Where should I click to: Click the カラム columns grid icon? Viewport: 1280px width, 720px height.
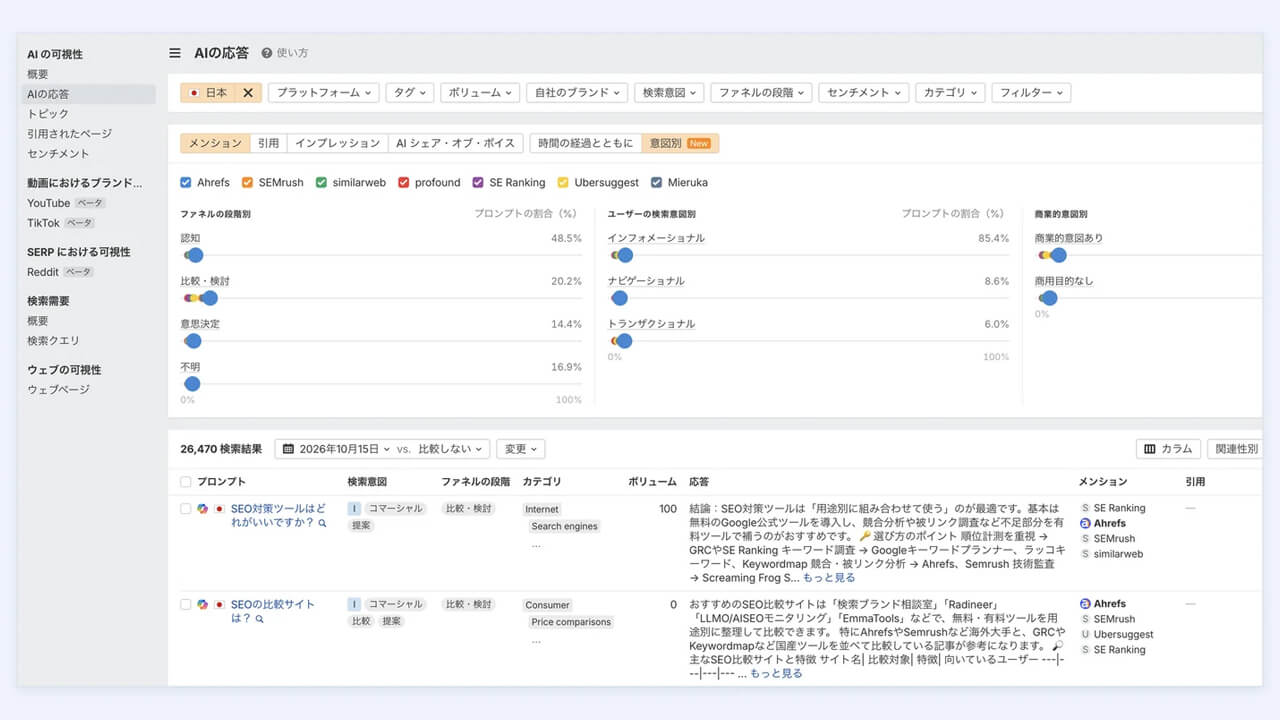[x=1150, y=449]
